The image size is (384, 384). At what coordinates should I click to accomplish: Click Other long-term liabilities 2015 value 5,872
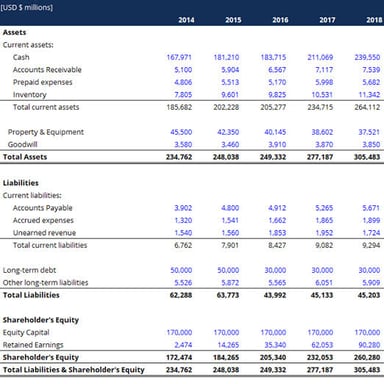(230, 283)
